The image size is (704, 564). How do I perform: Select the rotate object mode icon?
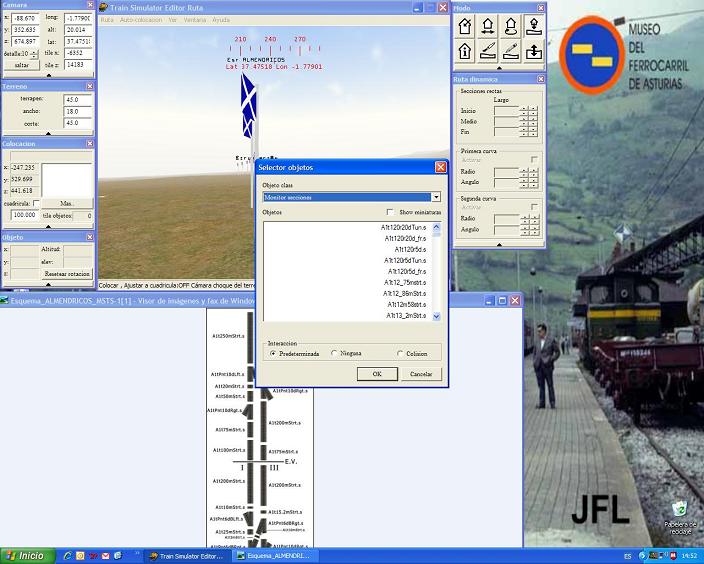pos(511,27)
